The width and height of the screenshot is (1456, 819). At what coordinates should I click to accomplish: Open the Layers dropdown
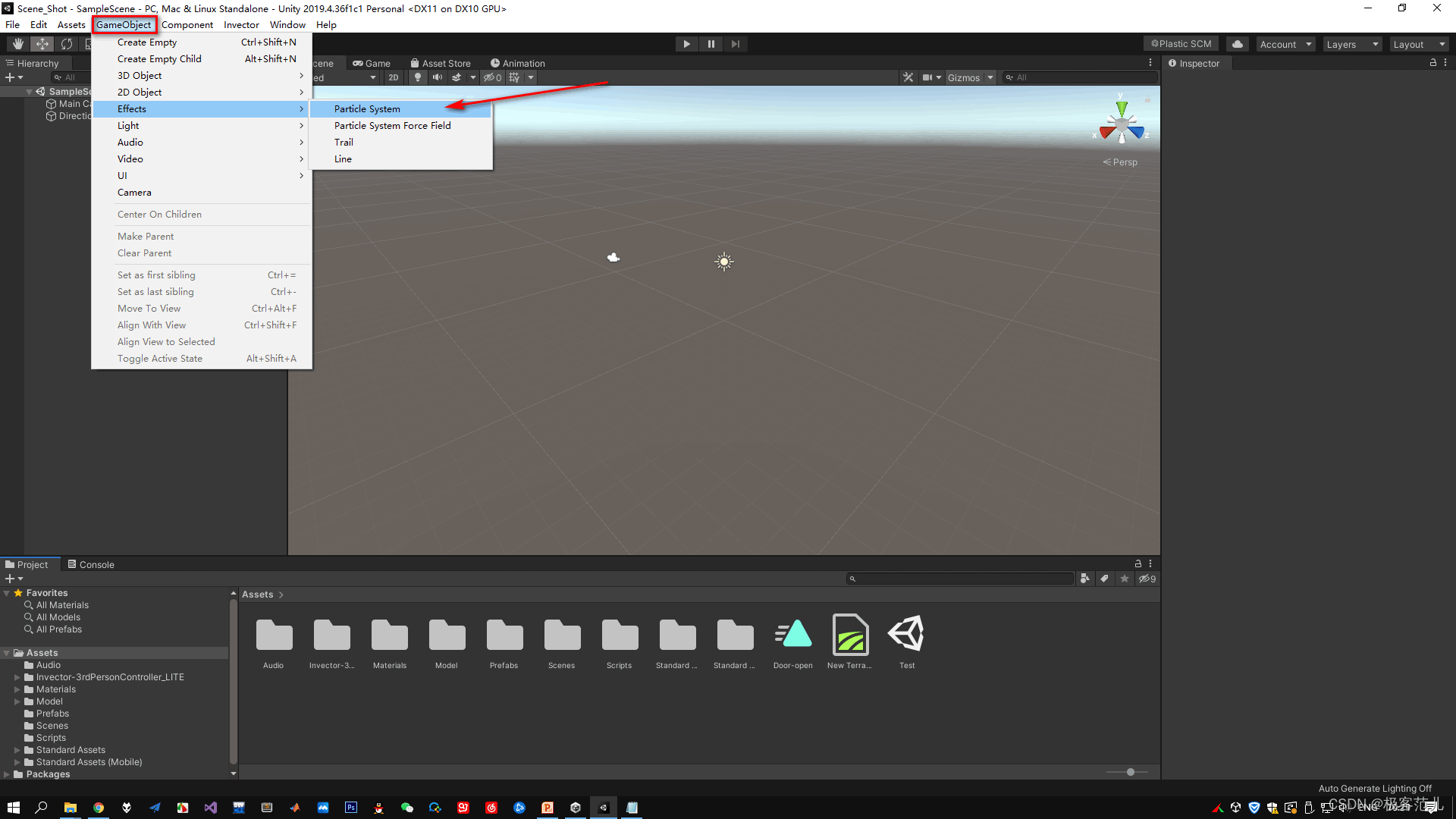(x=1352, y=44)
